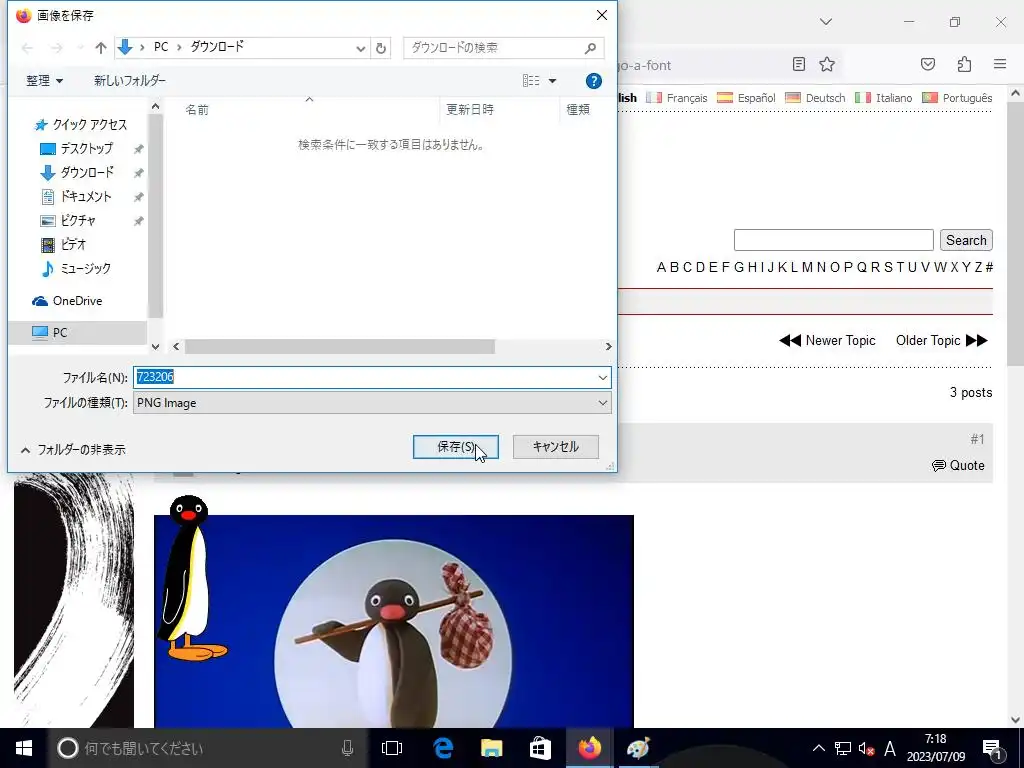
Task: Click the Pingu image in the post
Action: pos(394,621)
